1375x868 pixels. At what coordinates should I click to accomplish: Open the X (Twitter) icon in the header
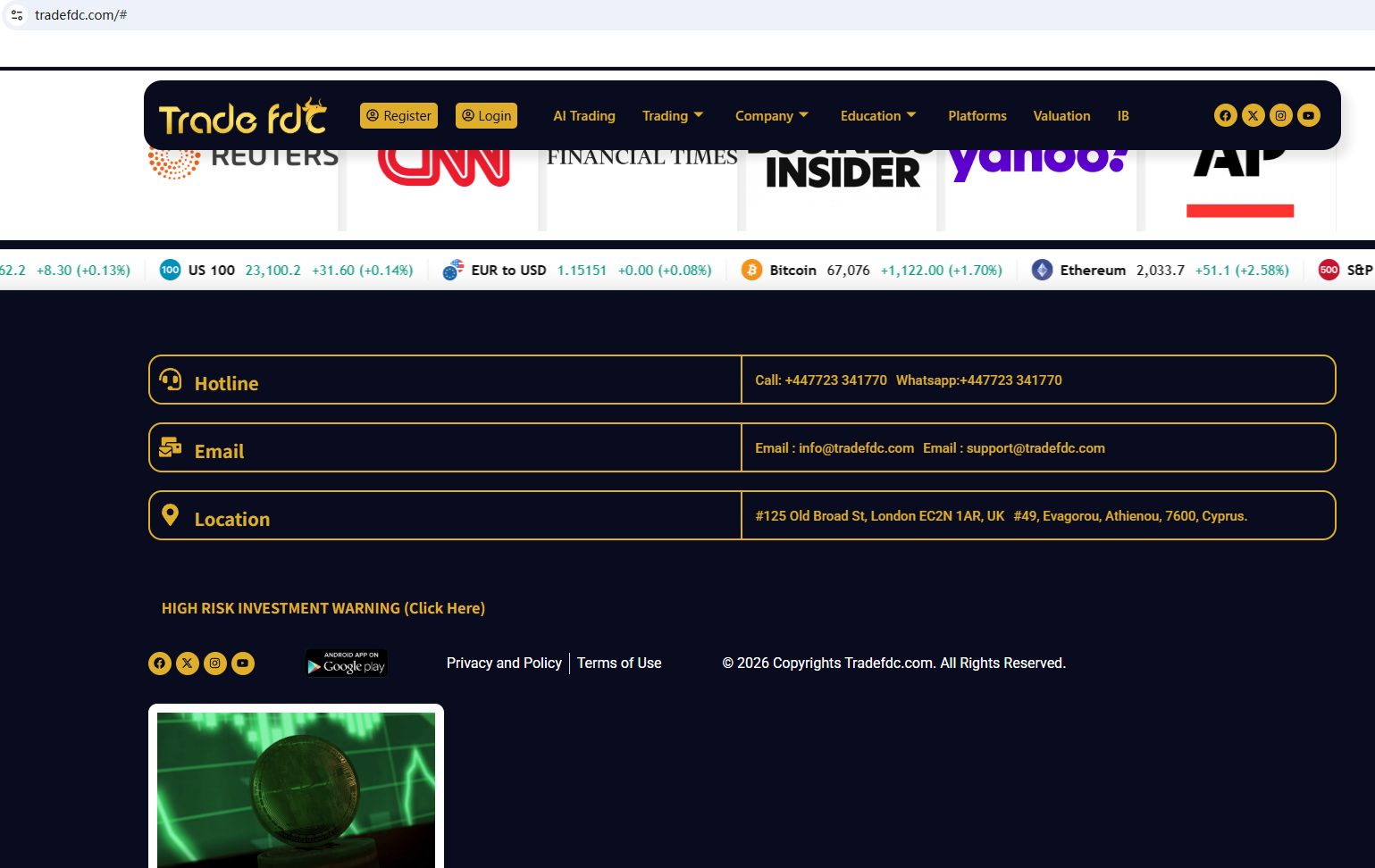click(1253, 115)
